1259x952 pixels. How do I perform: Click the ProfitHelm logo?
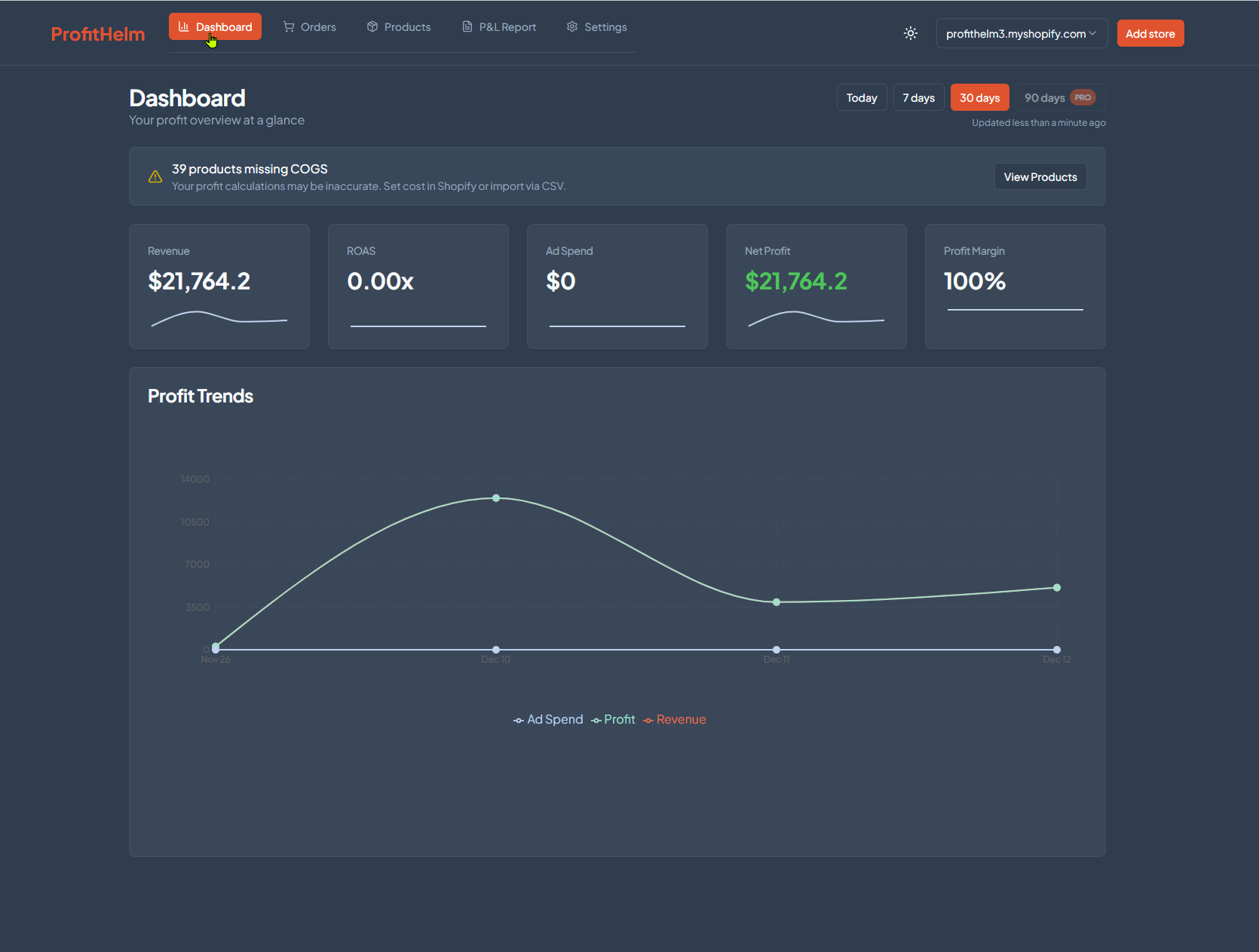(97, 33)
